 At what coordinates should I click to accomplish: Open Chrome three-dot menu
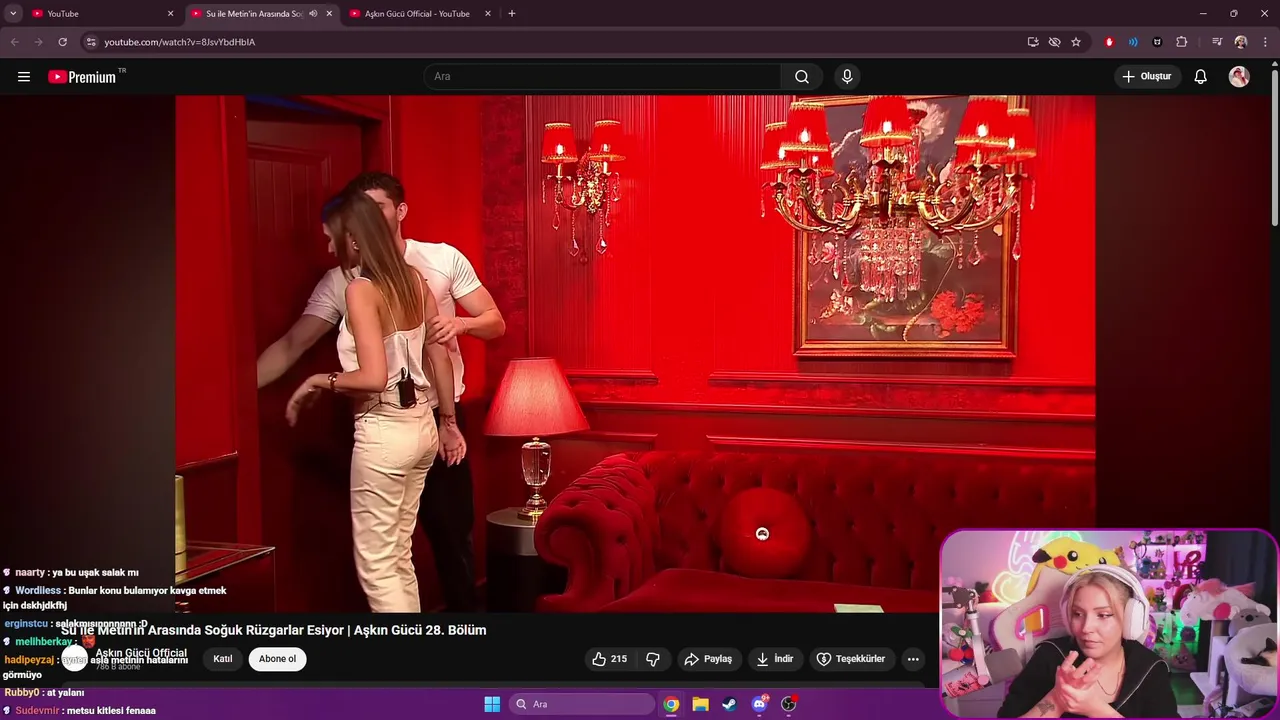click(x=1265, y=42)
